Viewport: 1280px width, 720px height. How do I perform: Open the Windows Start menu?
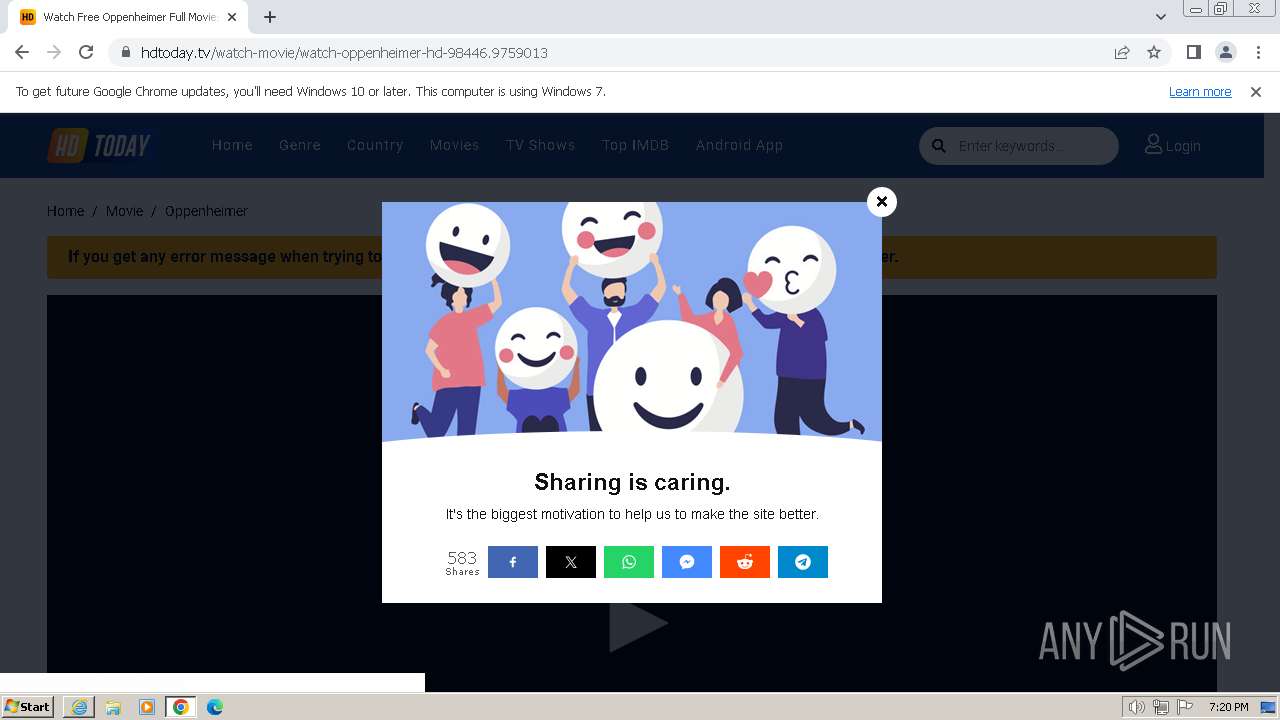click(28, 707)
